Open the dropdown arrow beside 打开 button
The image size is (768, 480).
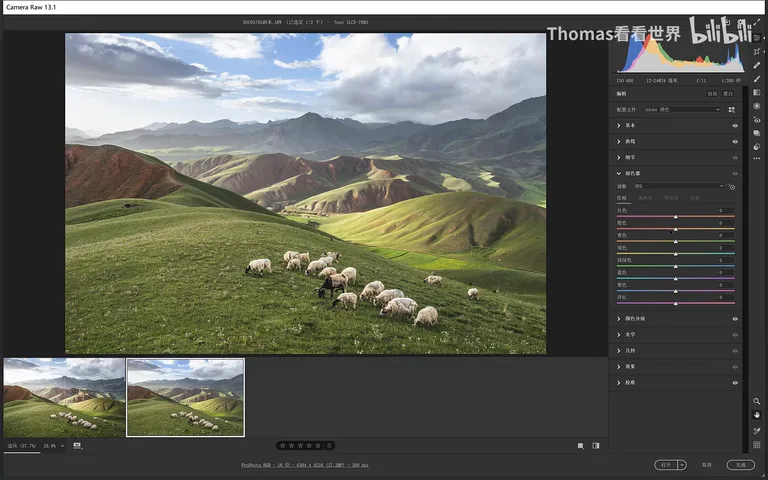682,465
